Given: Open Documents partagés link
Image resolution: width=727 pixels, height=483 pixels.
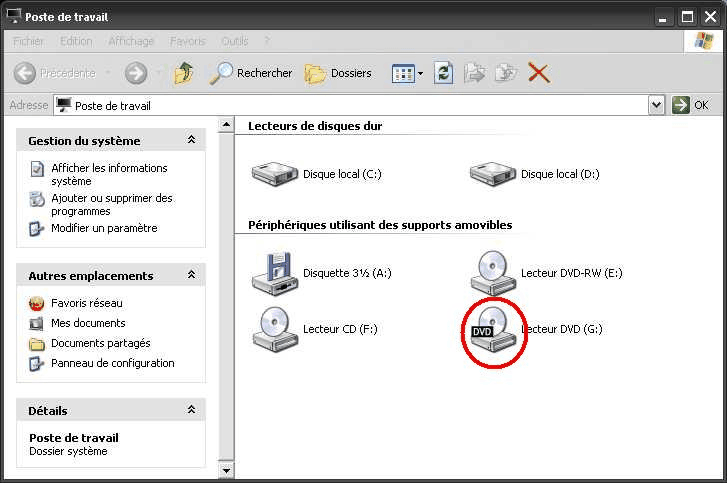Looking at the screenshot, I should [101, 343].
